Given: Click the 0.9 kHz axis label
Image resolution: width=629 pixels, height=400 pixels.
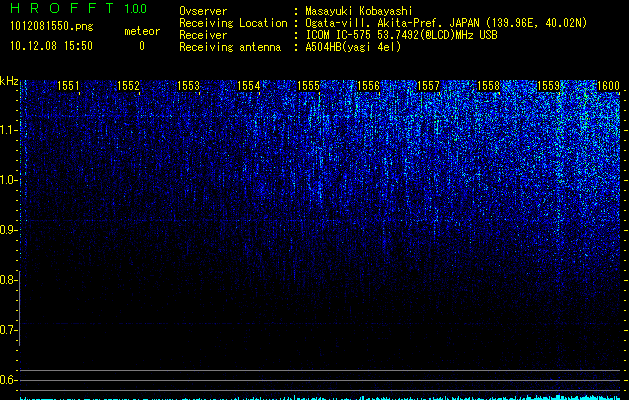Looking at the screenshot, I should (7, 230).
